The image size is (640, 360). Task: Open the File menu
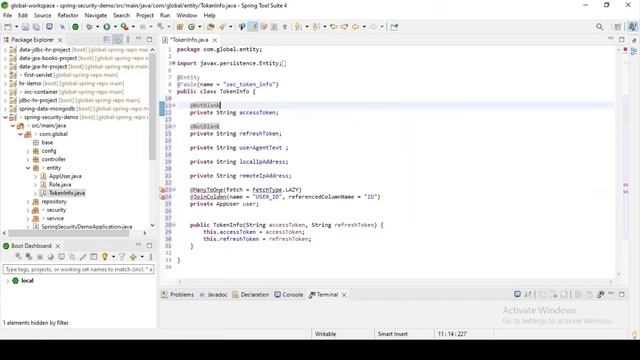pos(7,16)
